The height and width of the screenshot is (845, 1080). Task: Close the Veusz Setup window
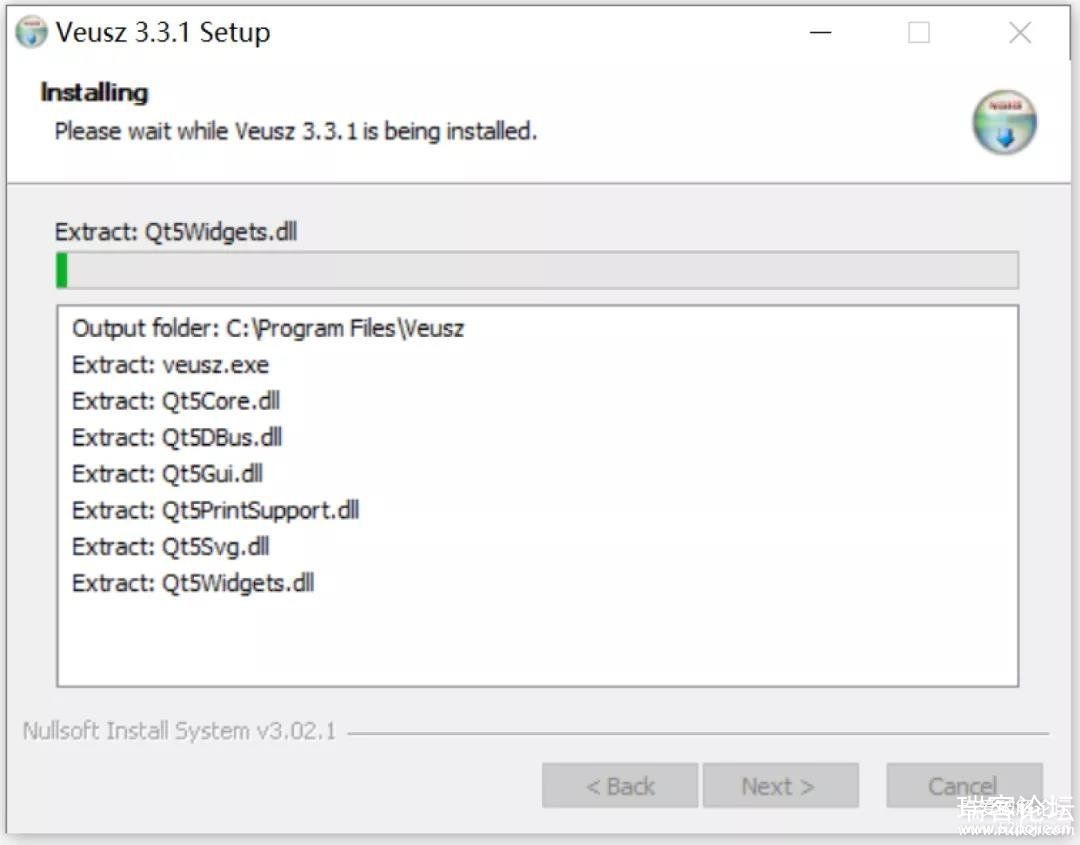tap(1020, 32)
